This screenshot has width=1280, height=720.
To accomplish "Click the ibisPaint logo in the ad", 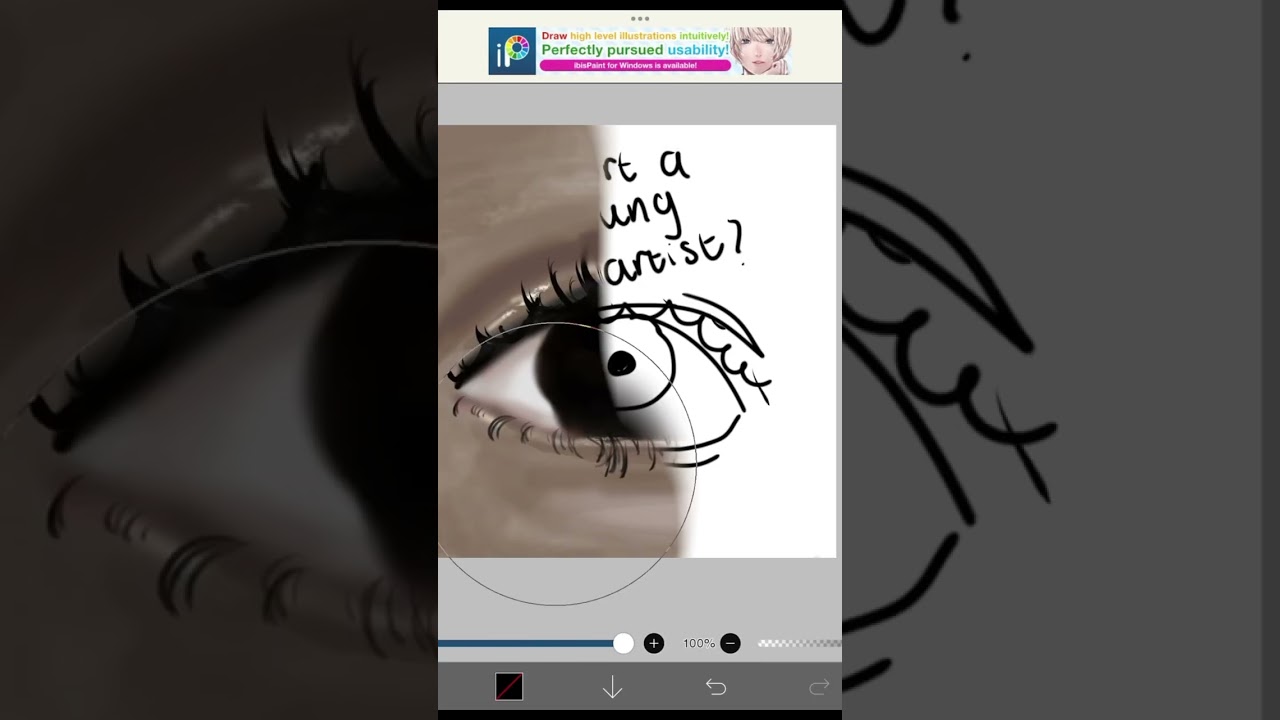I will [512, 51].
